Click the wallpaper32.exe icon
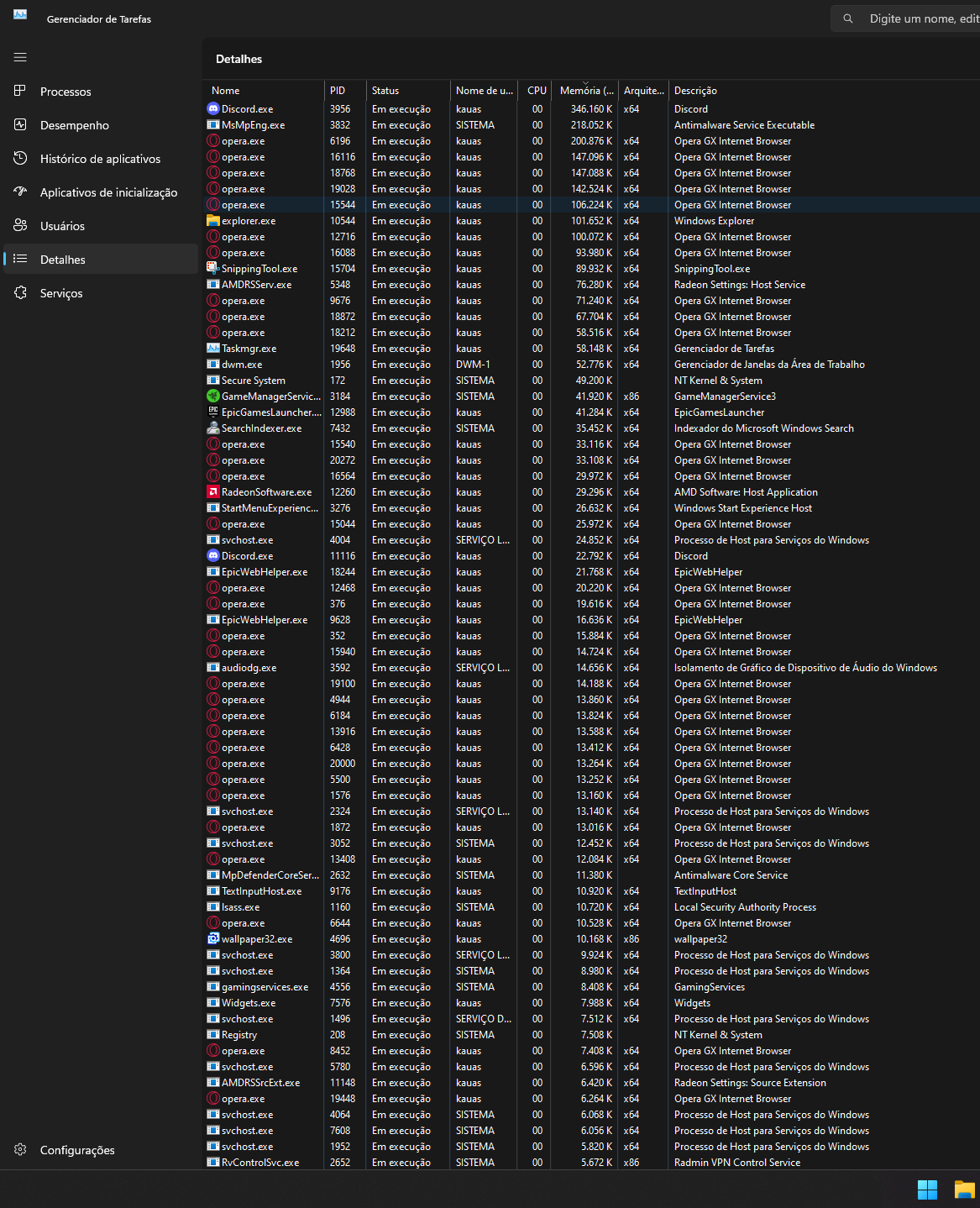 (x=213, y=938)
